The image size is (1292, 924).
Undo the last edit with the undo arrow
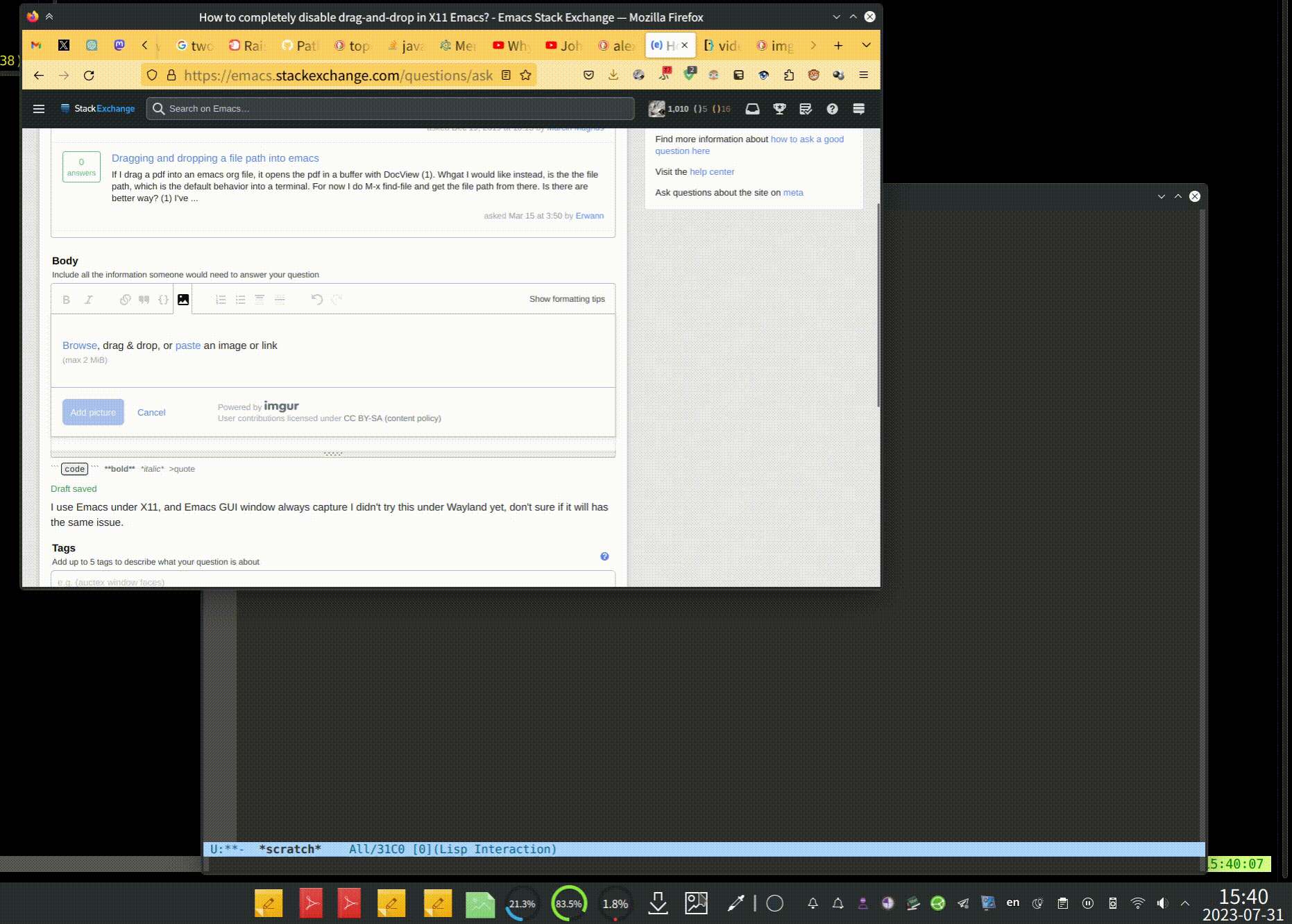317,299
